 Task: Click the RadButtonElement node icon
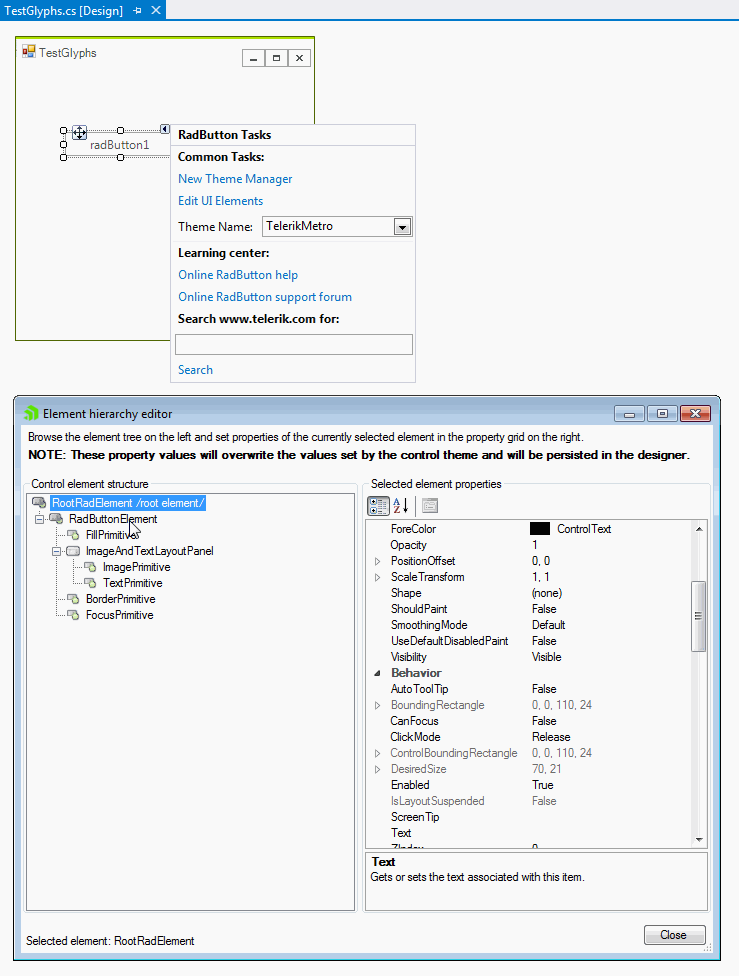(x=56, y=518)
